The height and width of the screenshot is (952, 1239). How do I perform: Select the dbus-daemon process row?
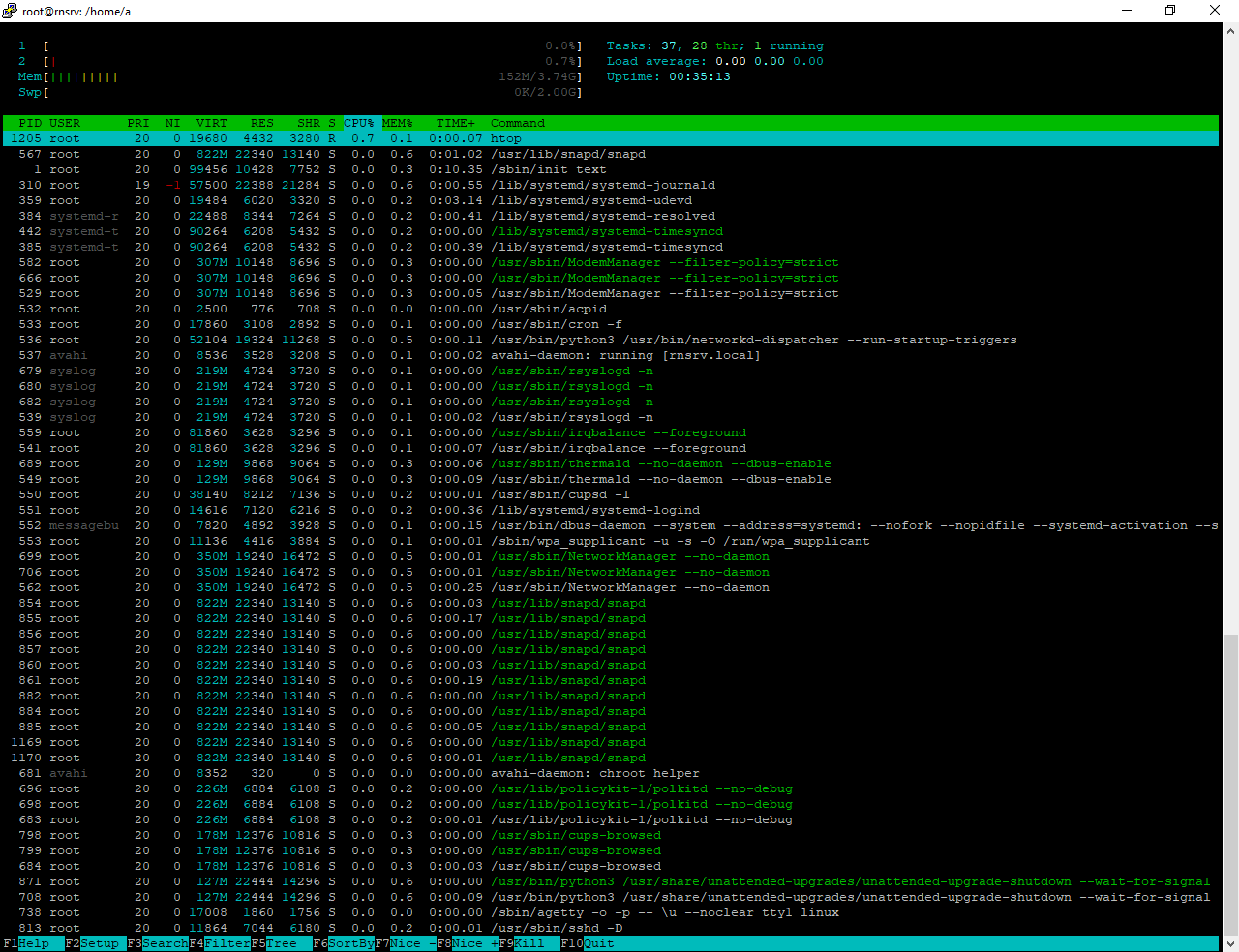click(611, 525)
